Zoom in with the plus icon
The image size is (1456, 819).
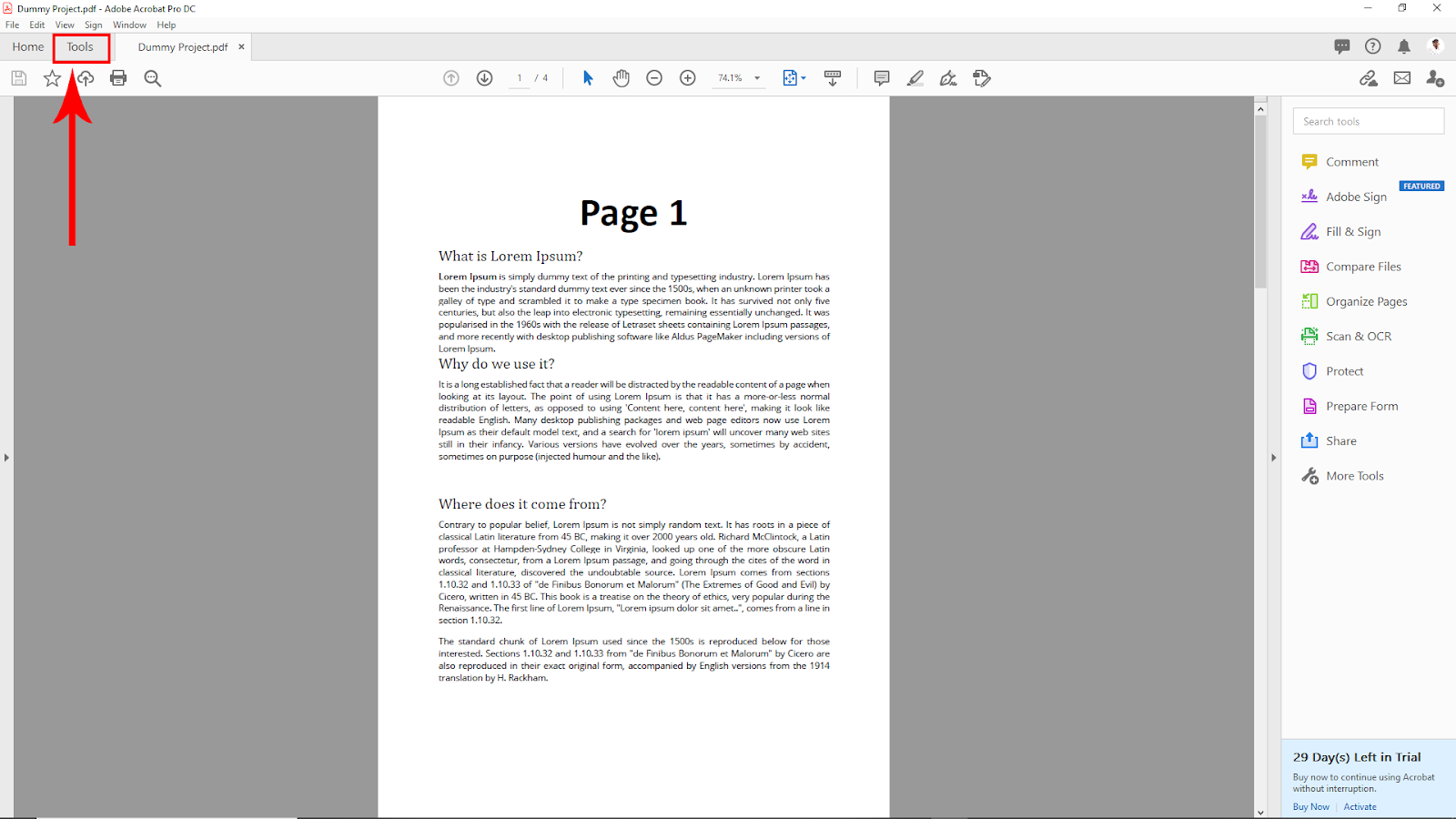click(688, 78)
